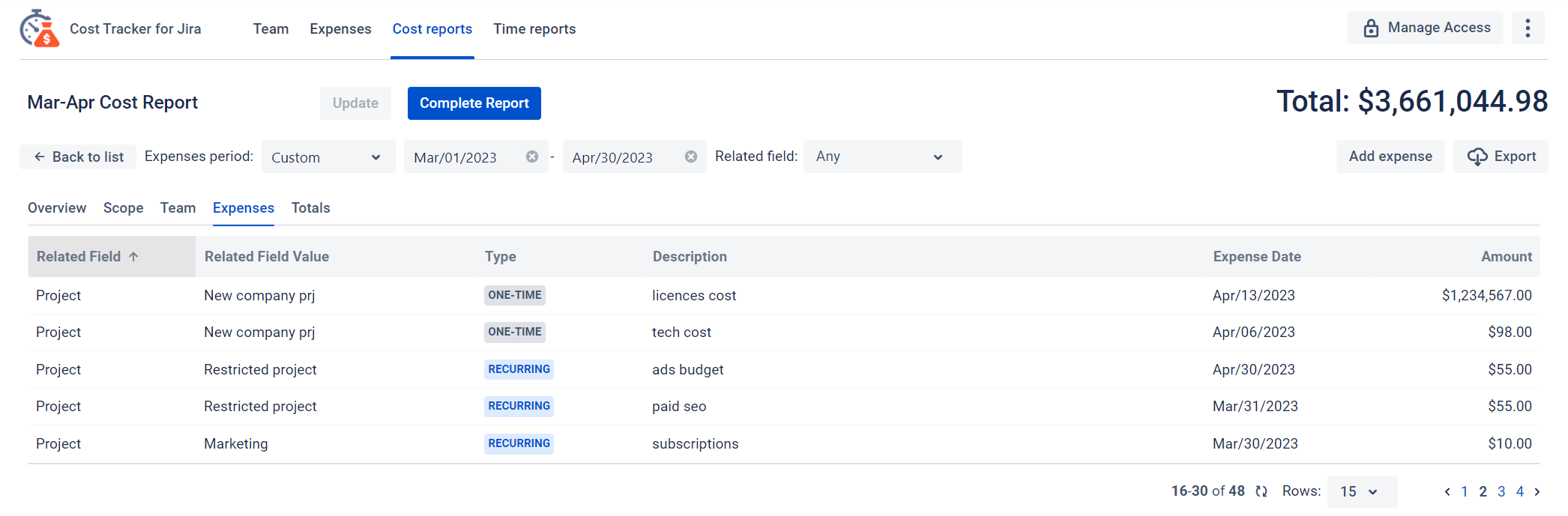Clear the Mar/01/2023 start date

pyautogui.click(x=532, y=157)
